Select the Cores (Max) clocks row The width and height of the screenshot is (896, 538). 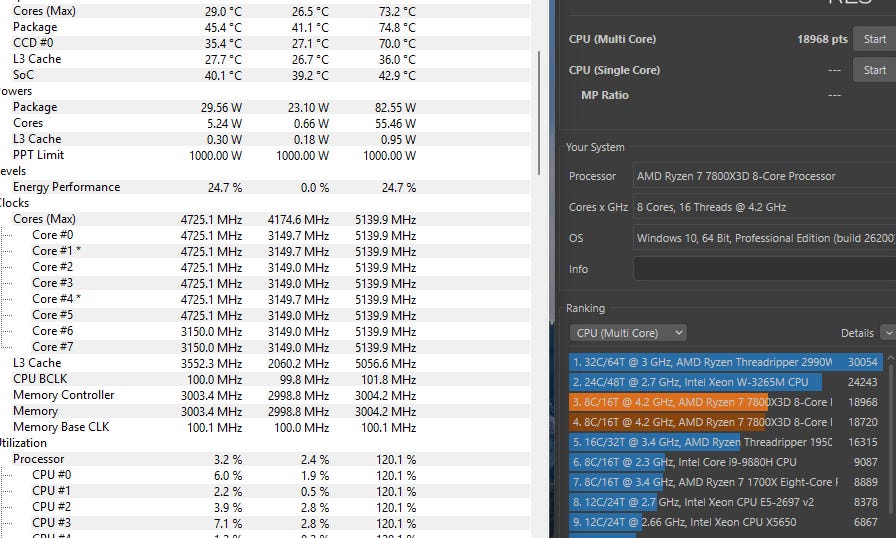pos(265,219)
